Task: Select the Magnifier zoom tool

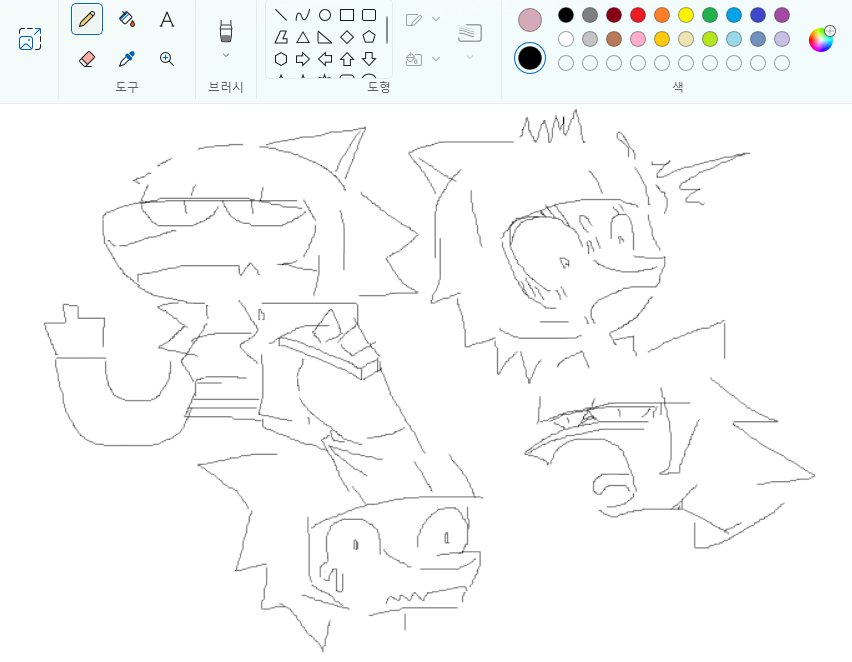Action: (167, 59)
